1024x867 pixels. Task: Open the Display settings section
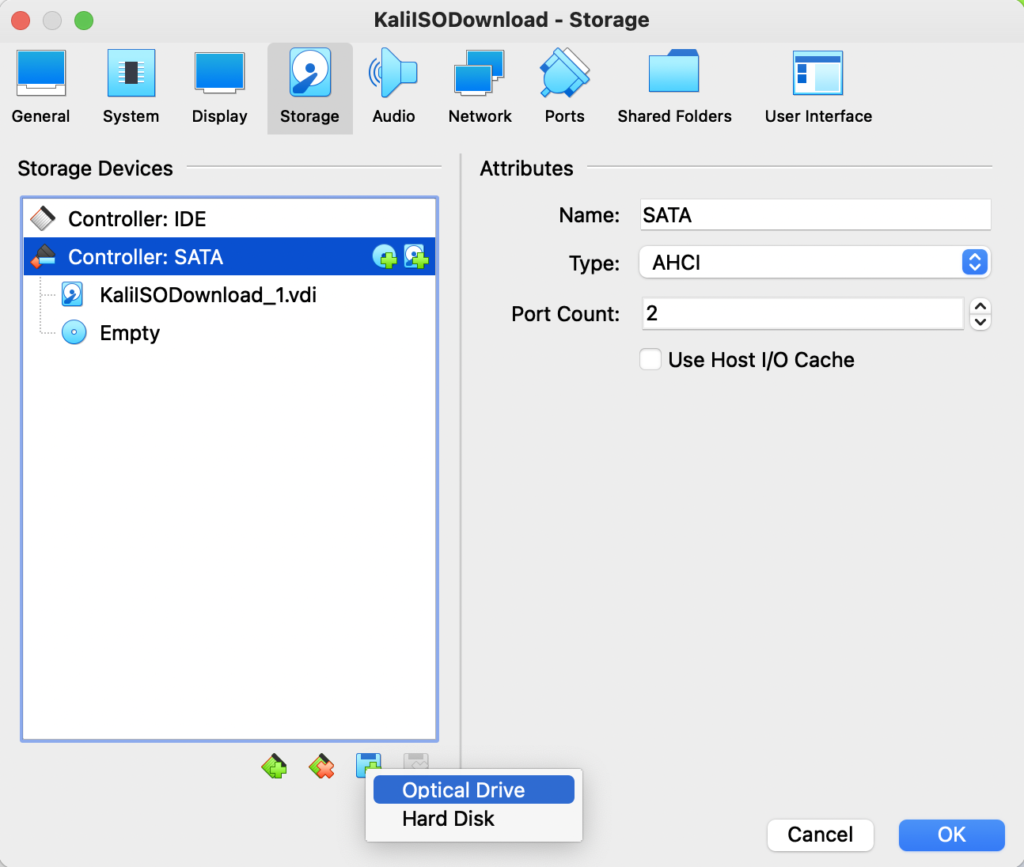pos(219,88)
